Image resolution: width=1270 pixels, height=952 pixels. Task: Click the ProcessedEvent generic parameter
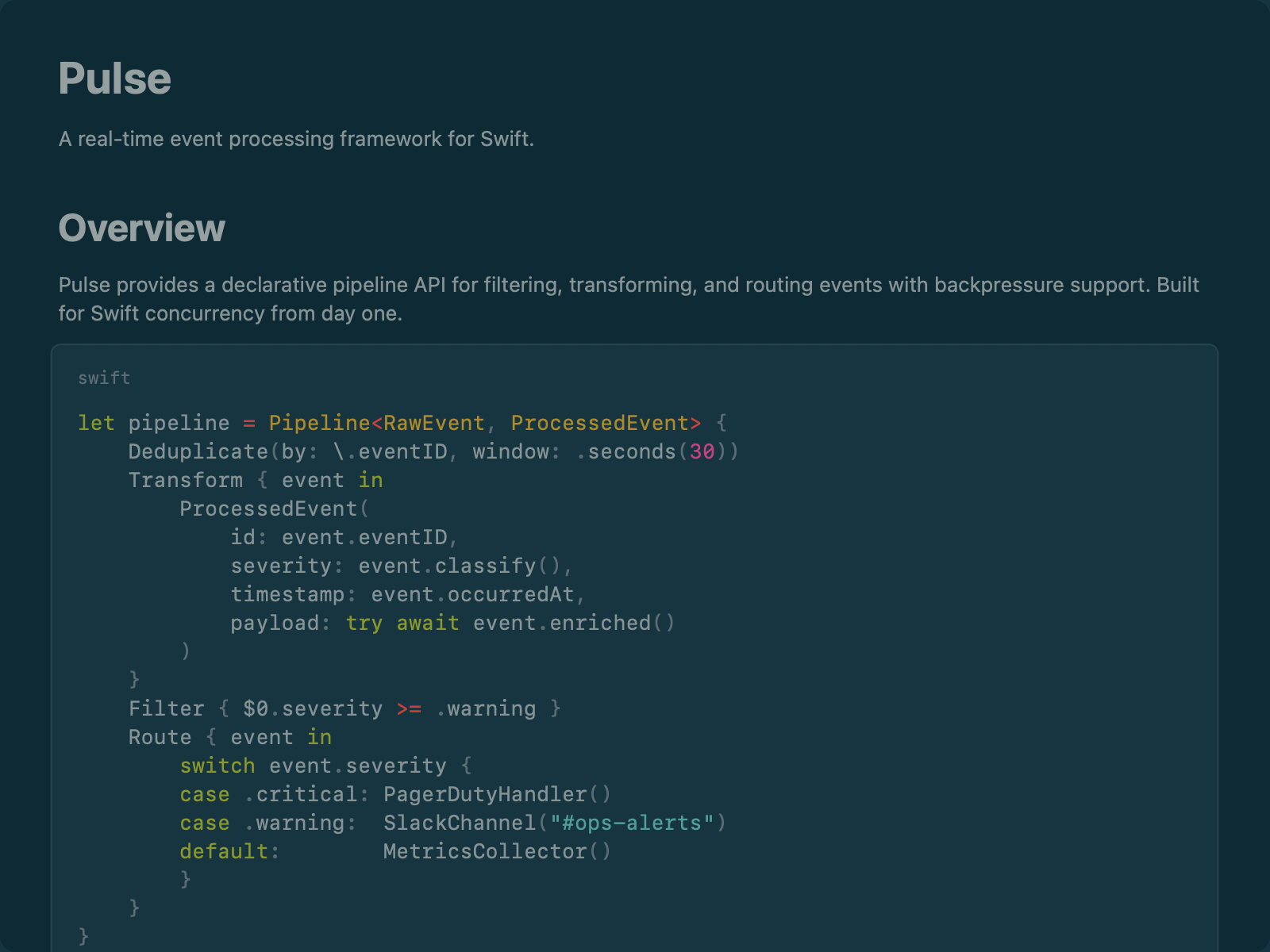[x=600, y=423]
